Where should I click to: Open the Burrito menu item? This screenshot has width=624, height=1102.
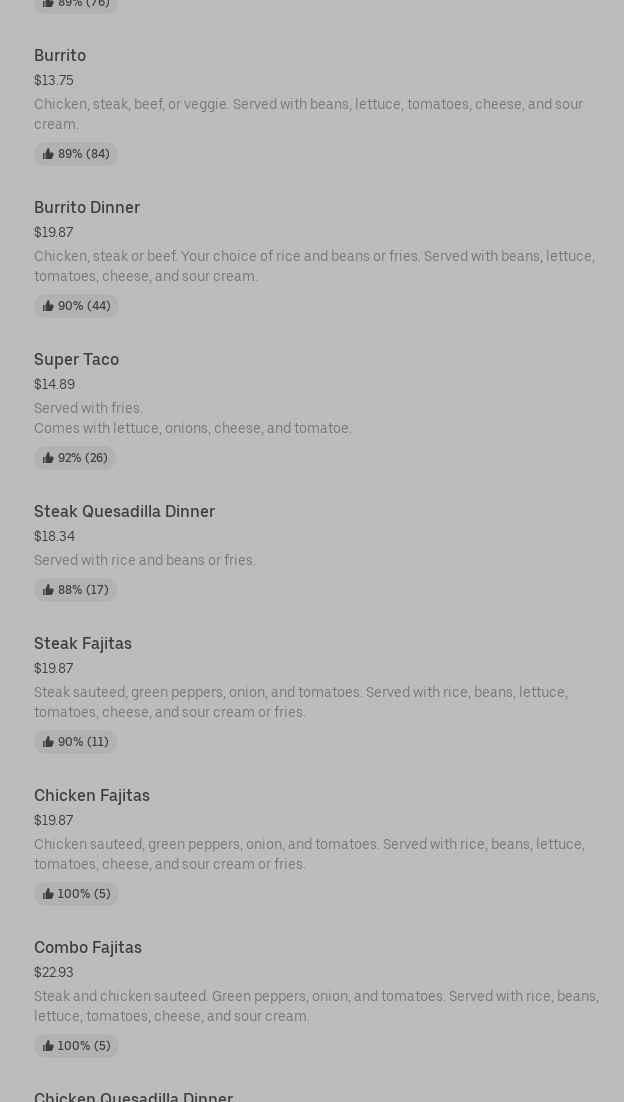pyautogui.click(x=60, y=56)
